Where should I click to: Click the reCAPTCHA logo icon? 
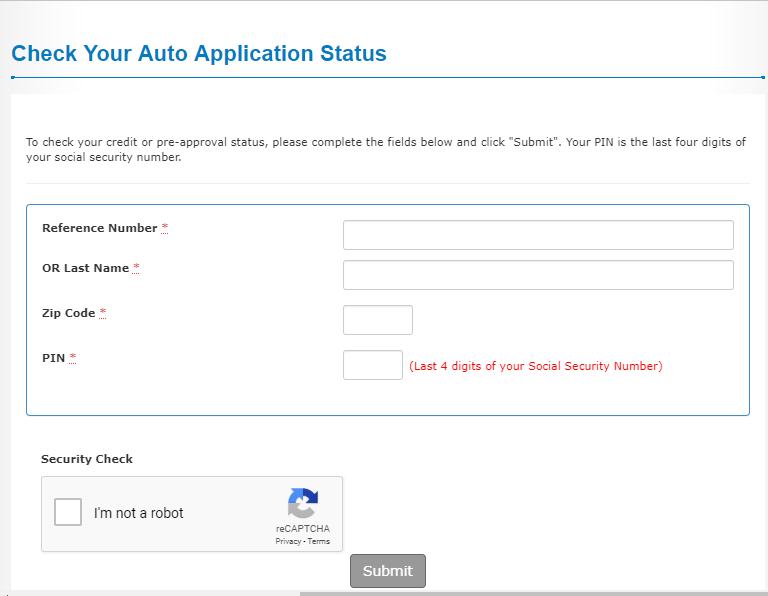[x=303, y=503]
